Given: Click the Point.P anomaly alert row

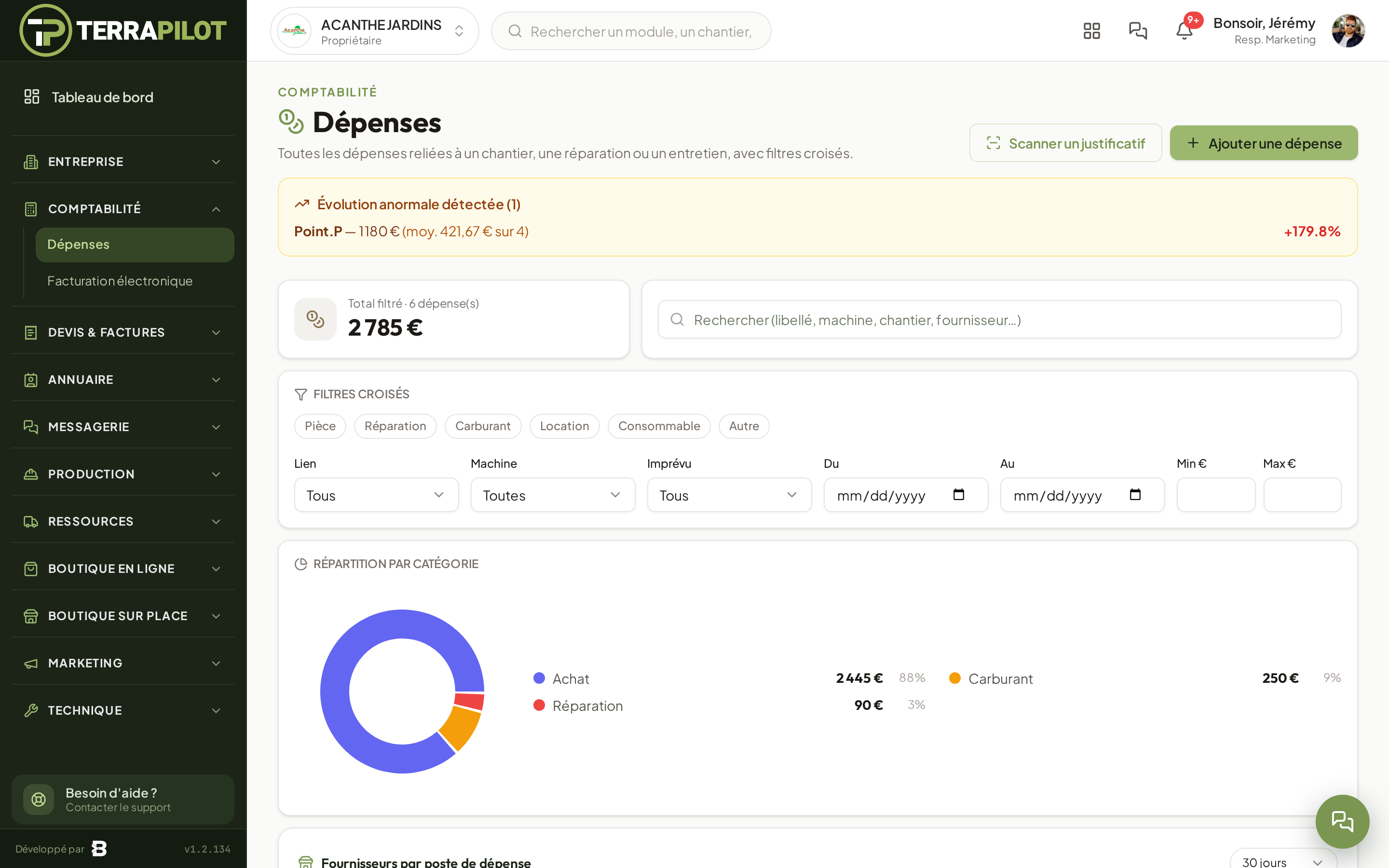Looking at the screenshot, I should (x=817, y=231).
